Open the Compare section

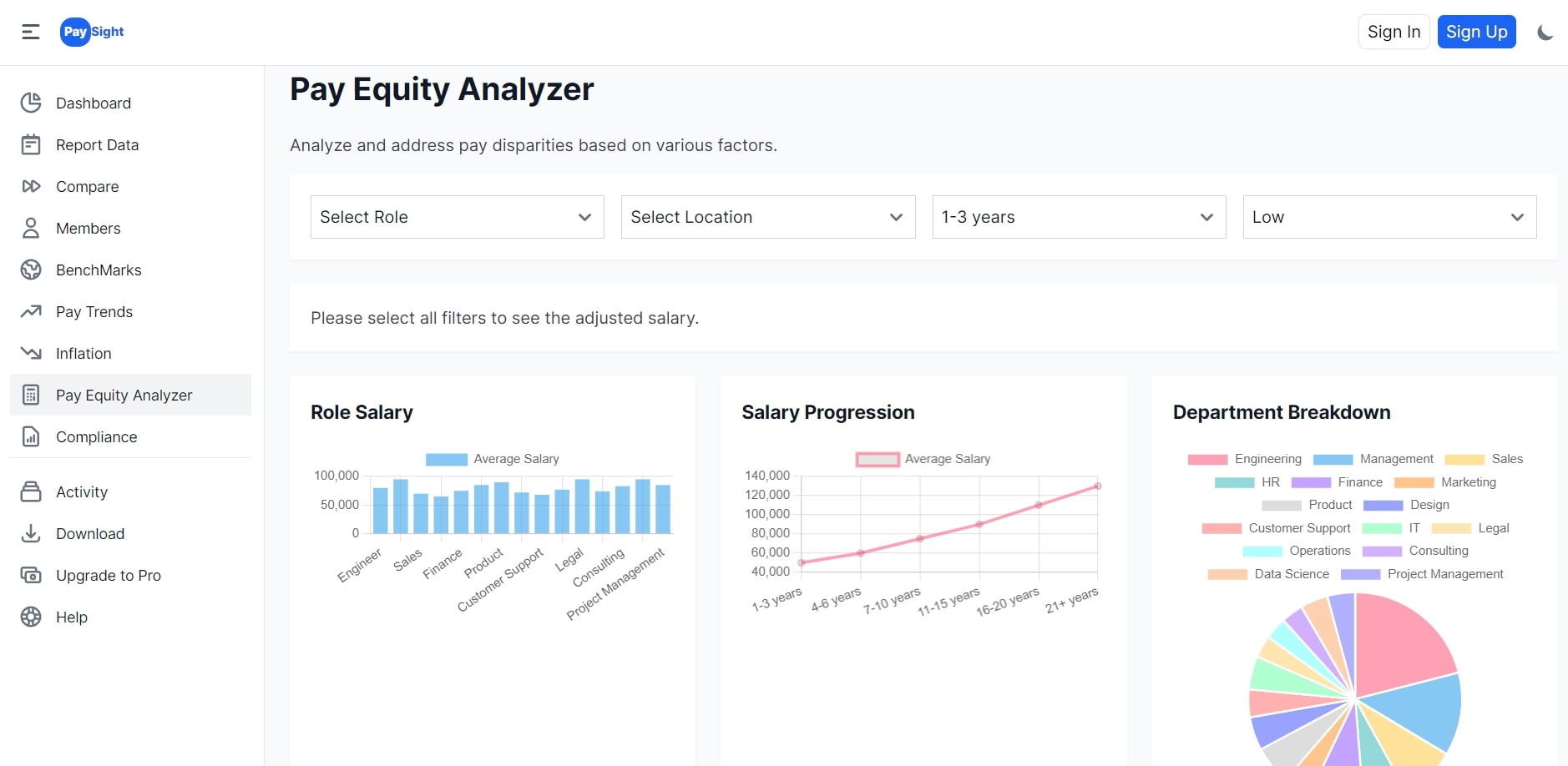click(130, 186)
